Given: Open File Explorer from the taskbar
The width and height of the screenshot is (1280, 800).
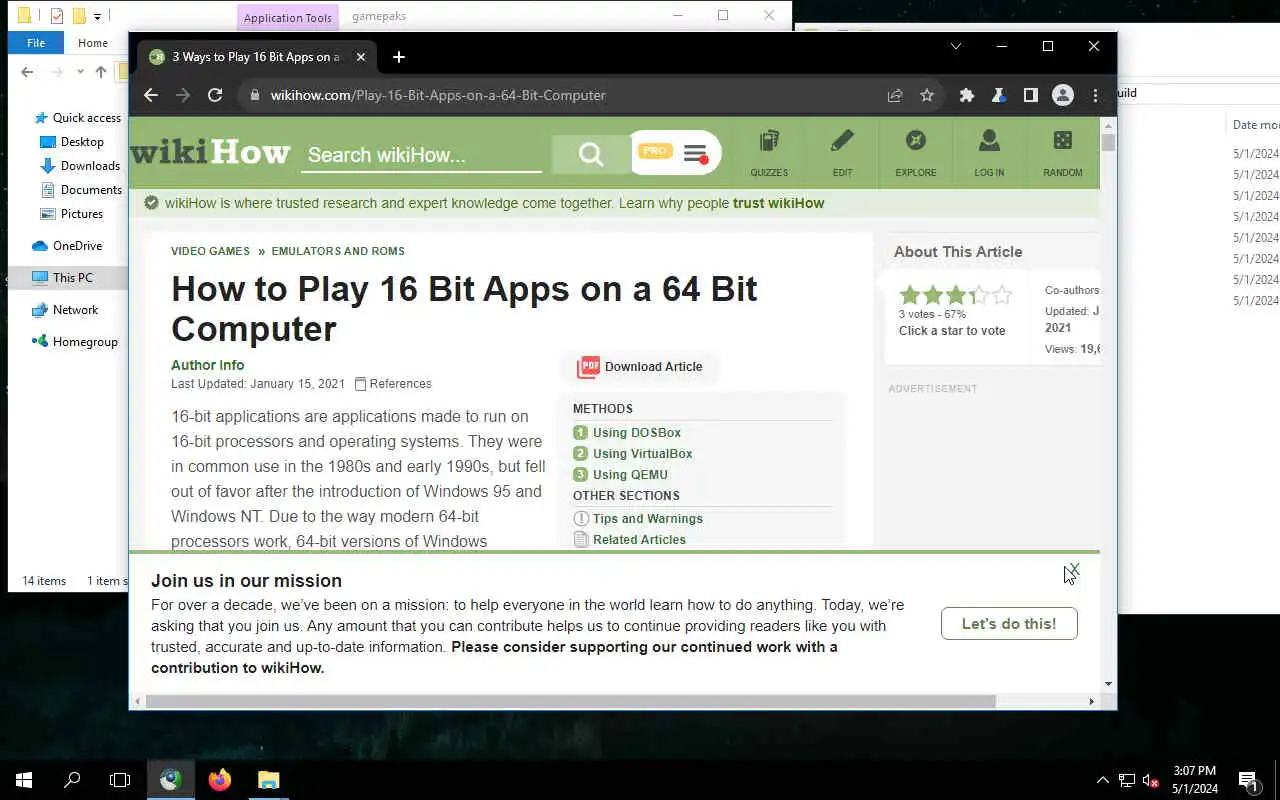Looking at the screenshot, I should 268,780.
